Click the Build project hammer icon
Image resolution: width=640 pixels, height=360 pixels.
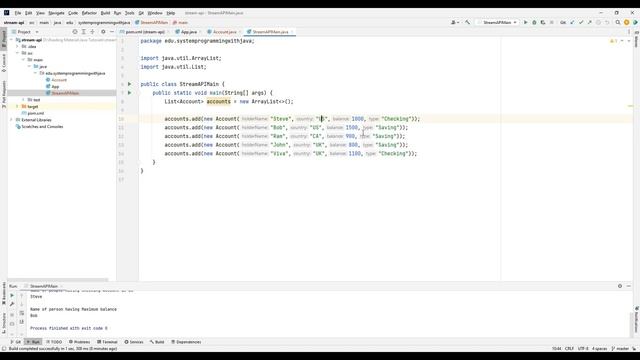467,22
